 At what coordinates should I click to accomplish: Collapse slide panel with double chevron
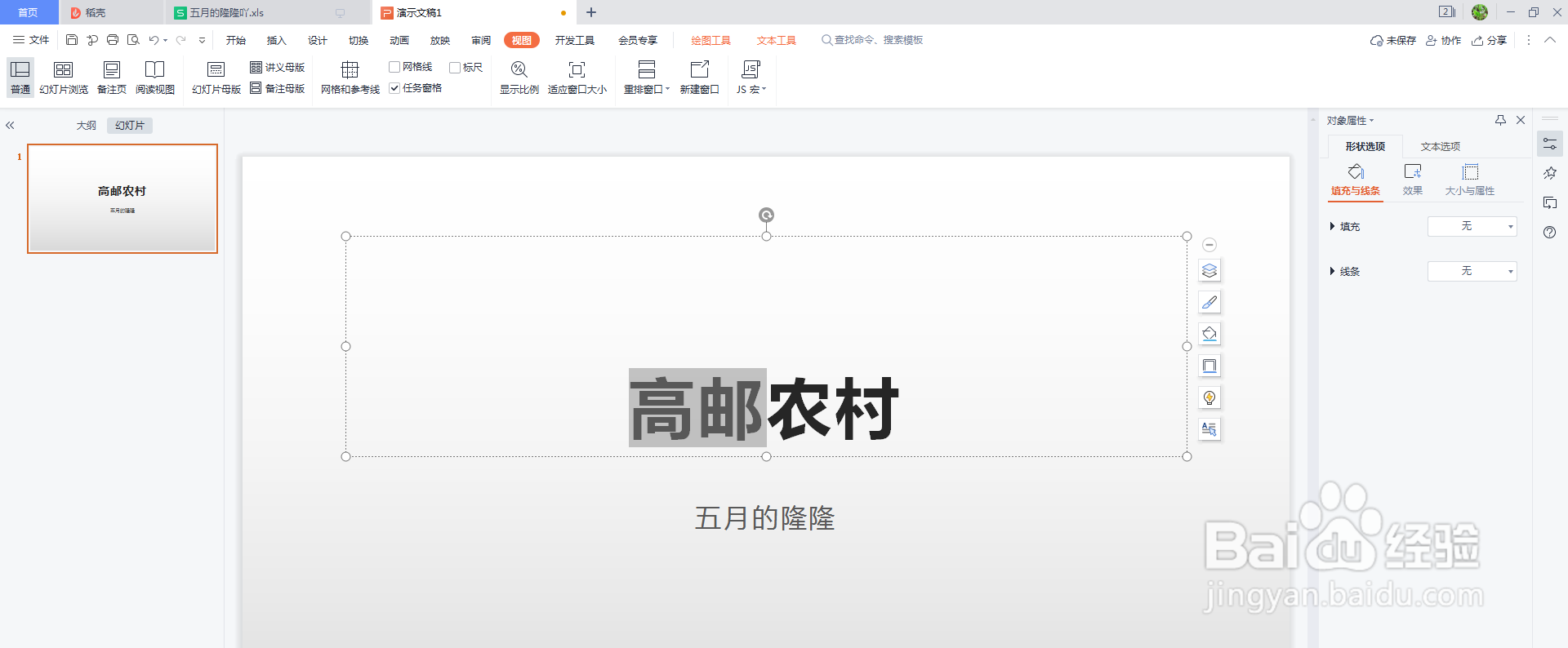(x=10, y=126)
